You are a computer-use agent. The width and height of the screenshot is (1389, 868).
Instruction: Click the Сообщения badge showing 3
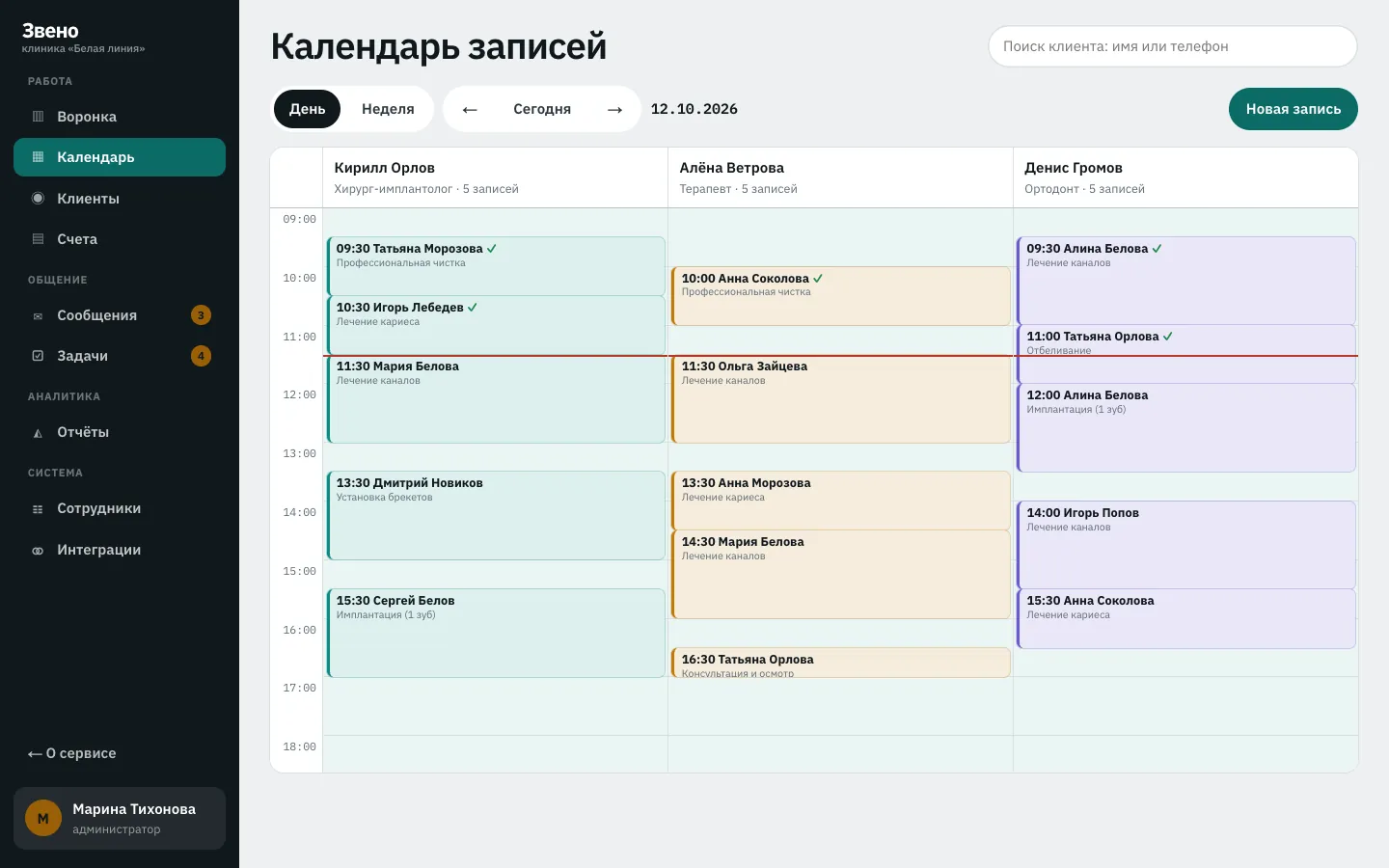[201, 315]
